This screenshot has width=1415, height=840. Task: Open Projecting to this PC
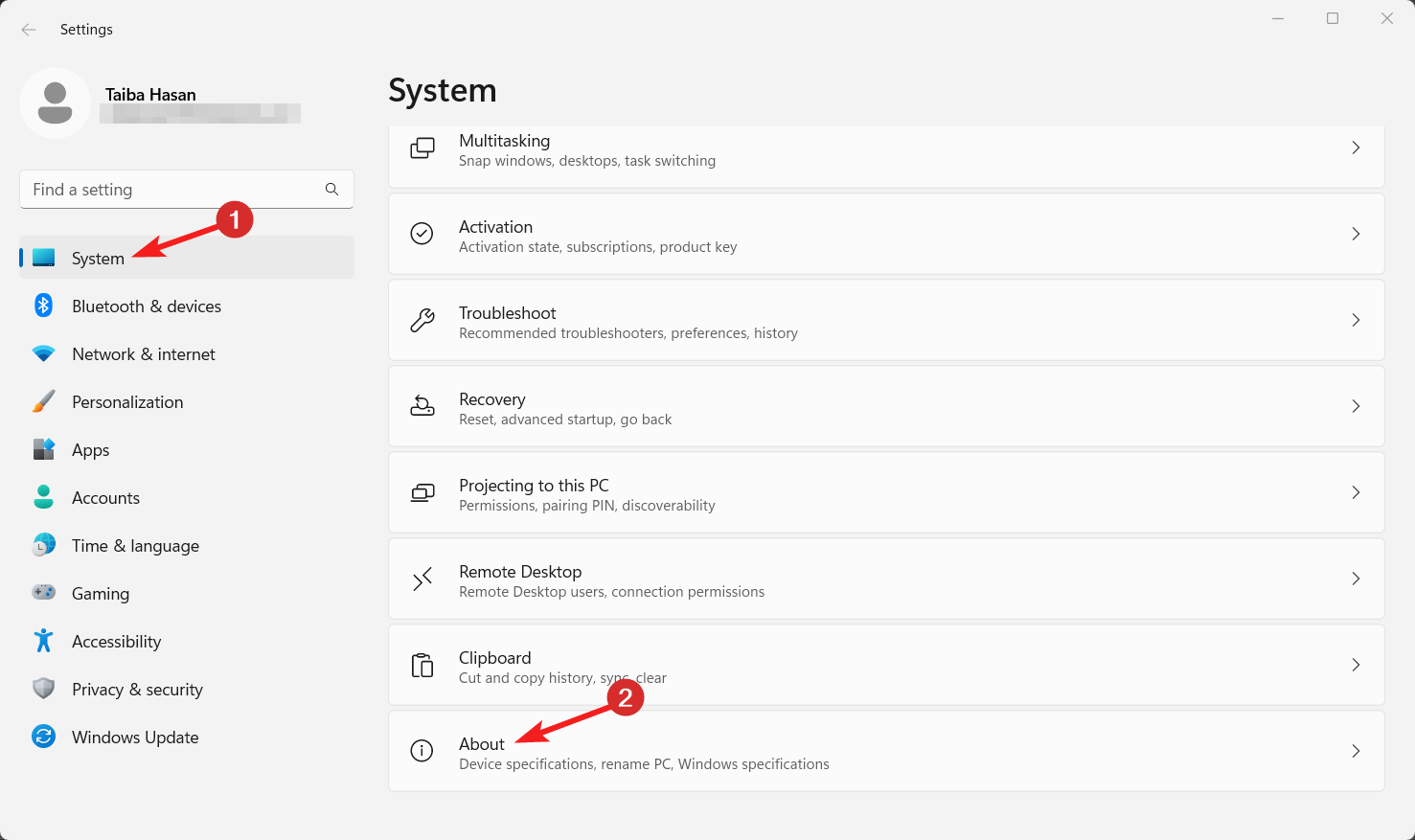(886, 492)
